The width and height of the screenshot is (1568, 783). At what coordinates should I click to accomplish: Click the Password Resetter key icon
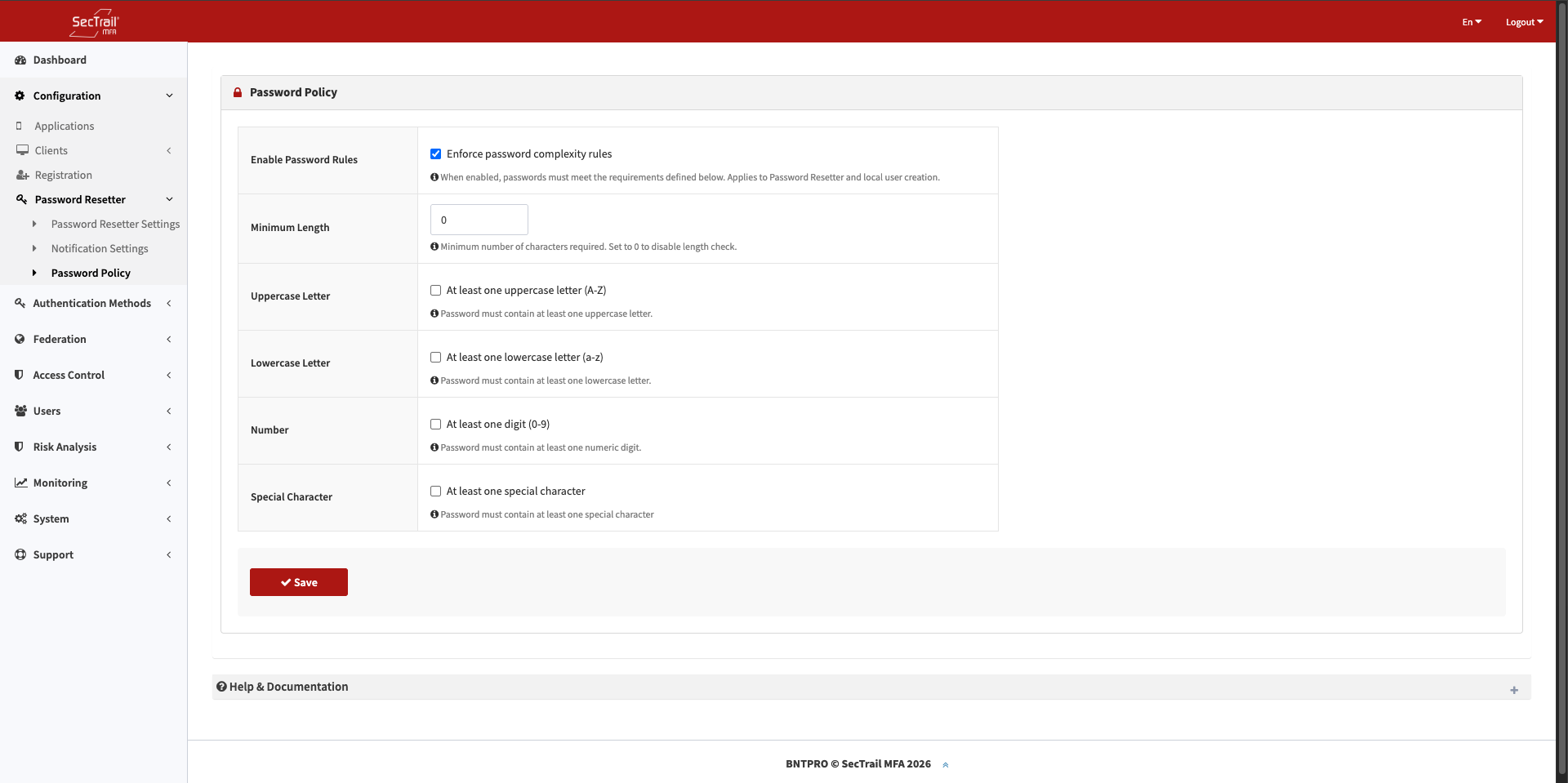tap(20, 199)
